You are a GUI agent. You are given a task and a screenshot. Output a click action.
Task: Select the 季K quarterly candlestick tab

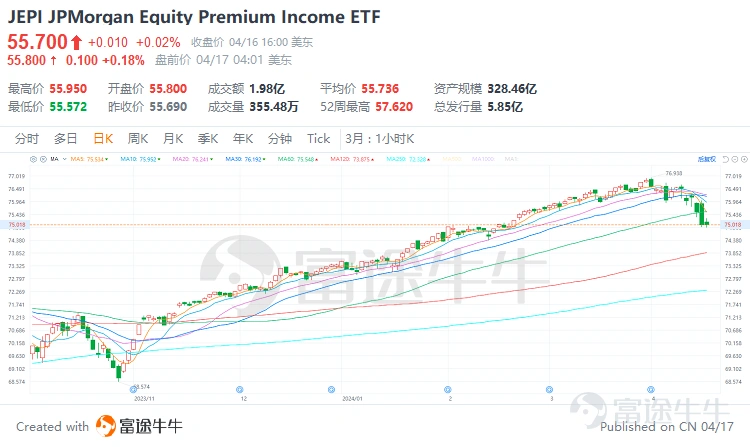(x=208, y=139)
